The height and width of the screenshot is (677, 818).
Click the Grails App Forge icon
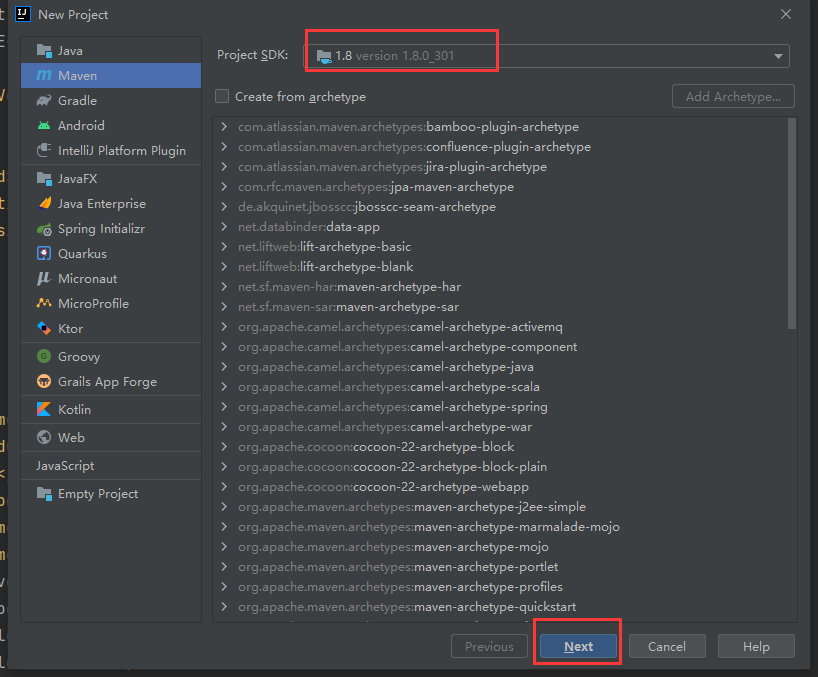[44, 381]
